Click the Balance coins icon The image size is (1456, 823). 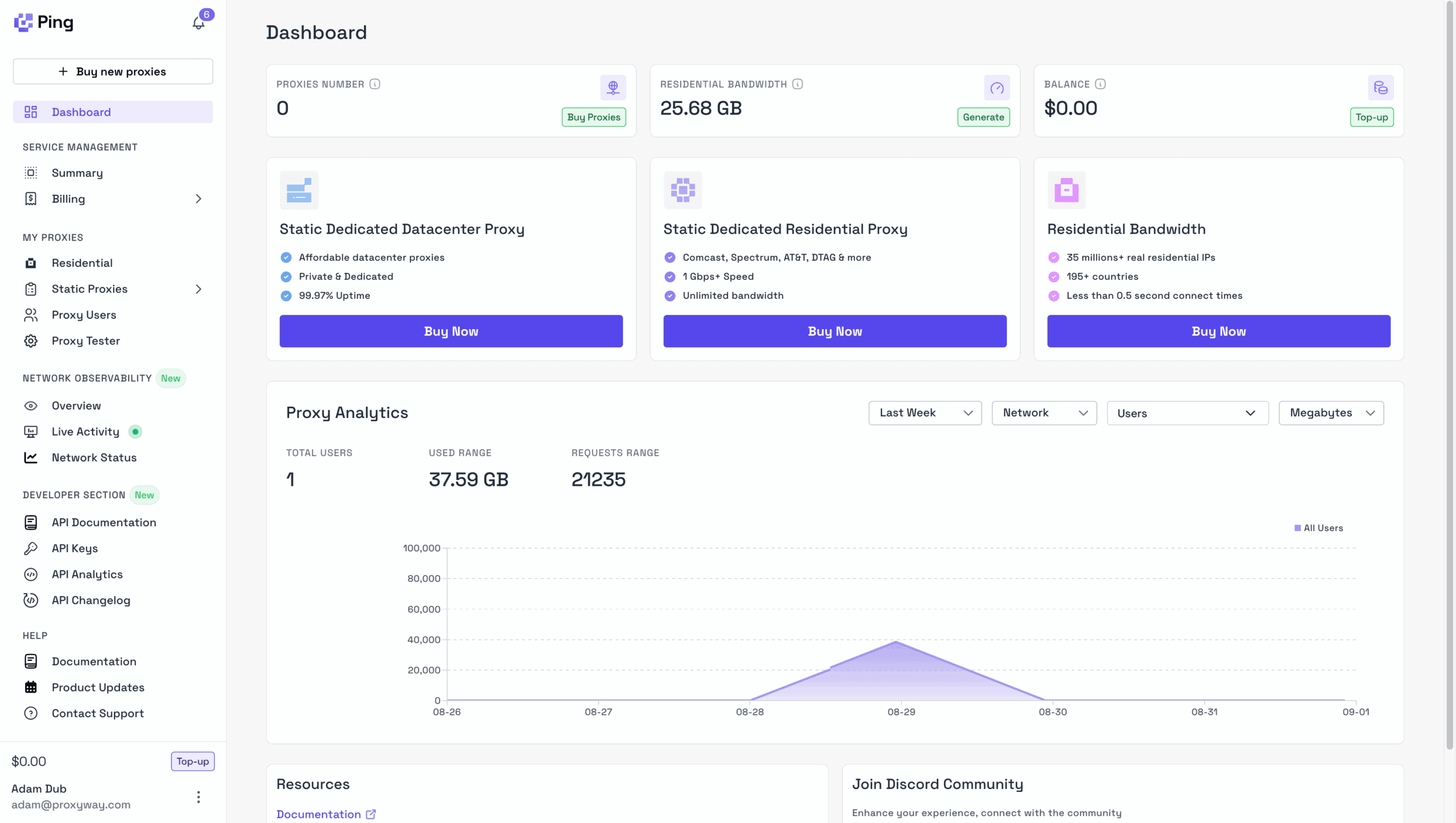coord(1380,88)
